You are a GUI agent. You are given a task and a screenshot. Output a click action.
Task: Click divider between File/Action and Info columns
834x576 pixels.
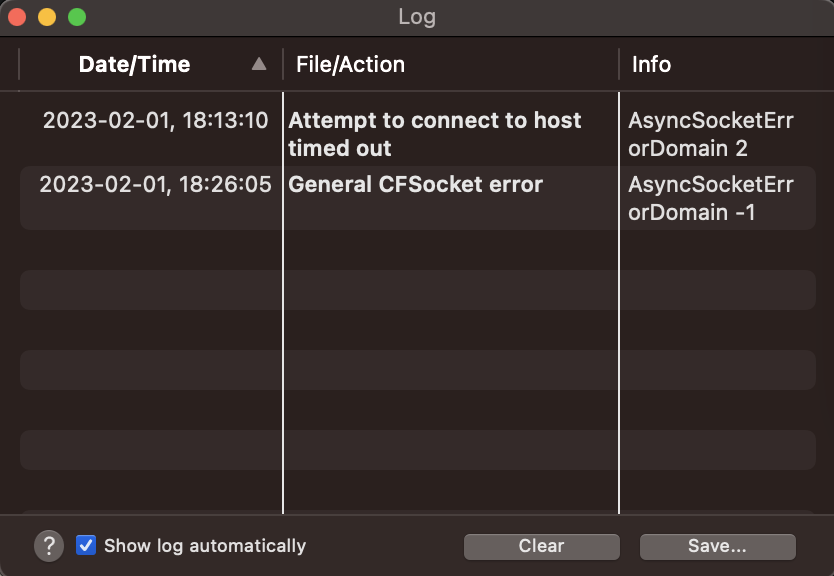[619, 64]
